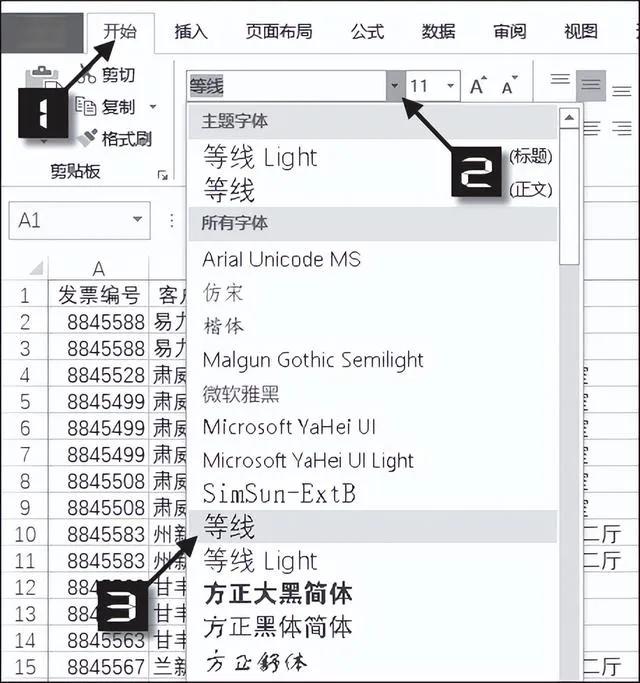The width and height of the screenshot is (640, 683).
Task: Click the select-all corner triangle
Action: pyautogui.click(x=37, y=268)
